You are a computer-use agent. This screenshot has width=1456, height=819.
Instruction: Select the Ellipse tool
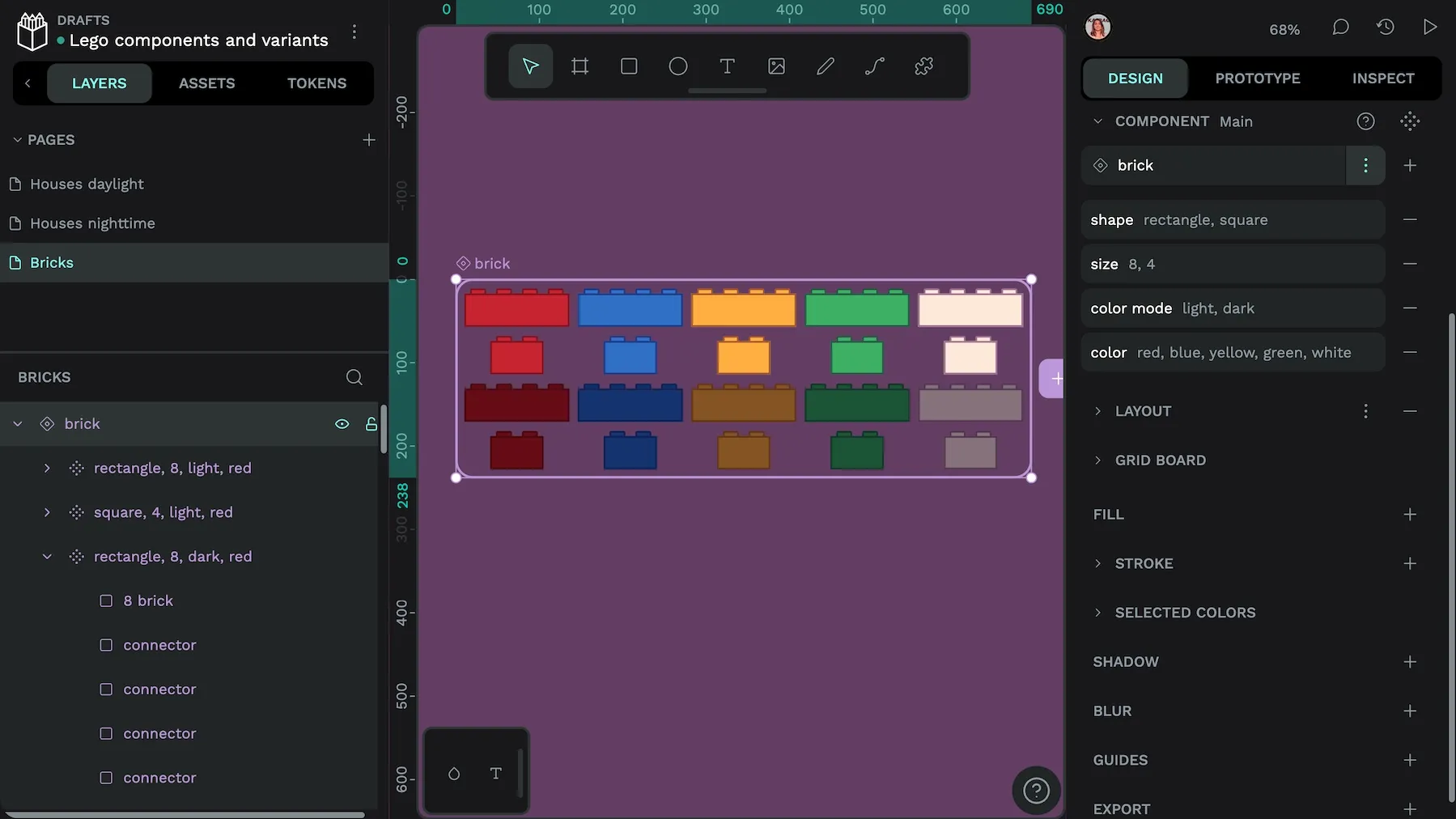[678, 66]
